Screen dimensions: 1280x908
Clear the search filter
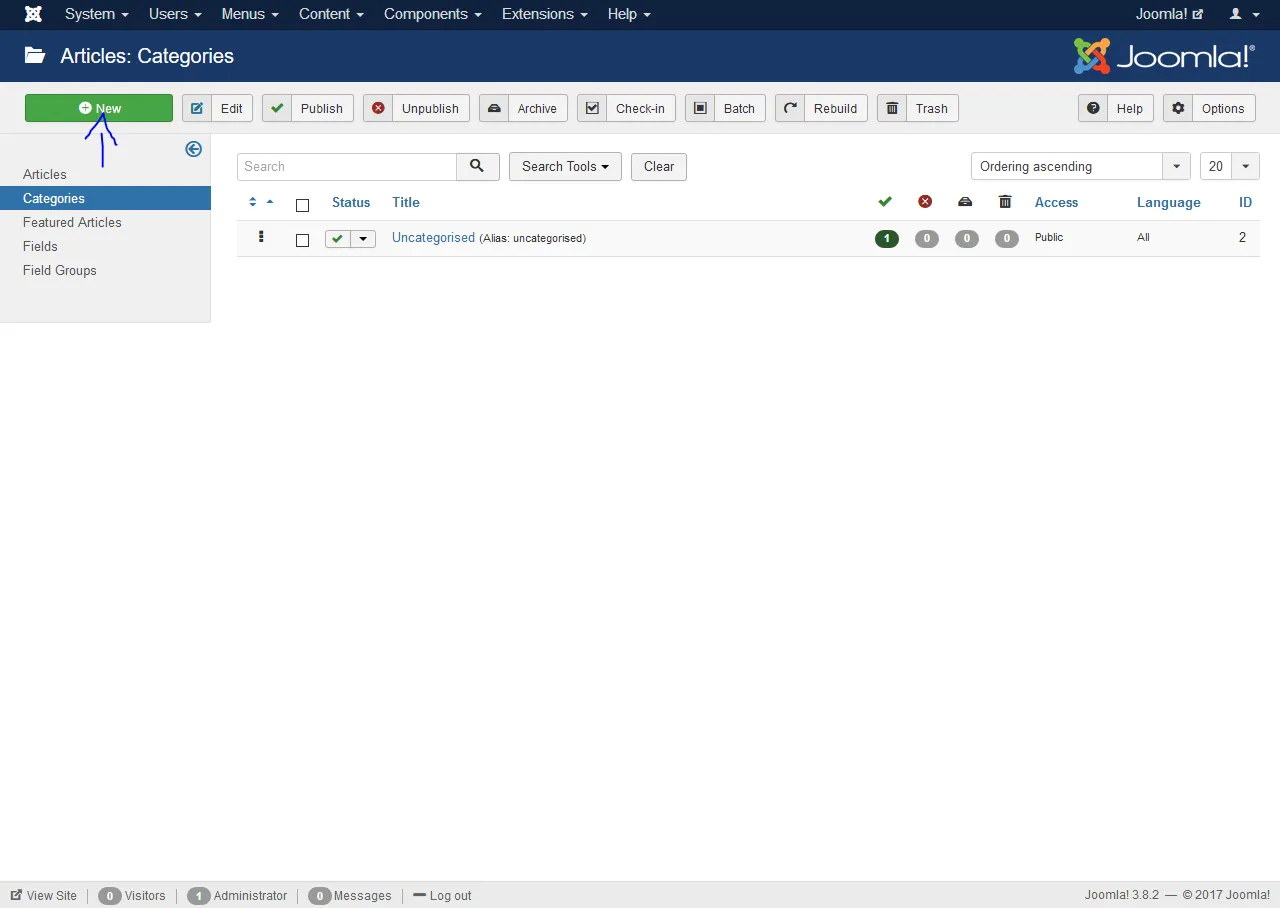[659, 166]
